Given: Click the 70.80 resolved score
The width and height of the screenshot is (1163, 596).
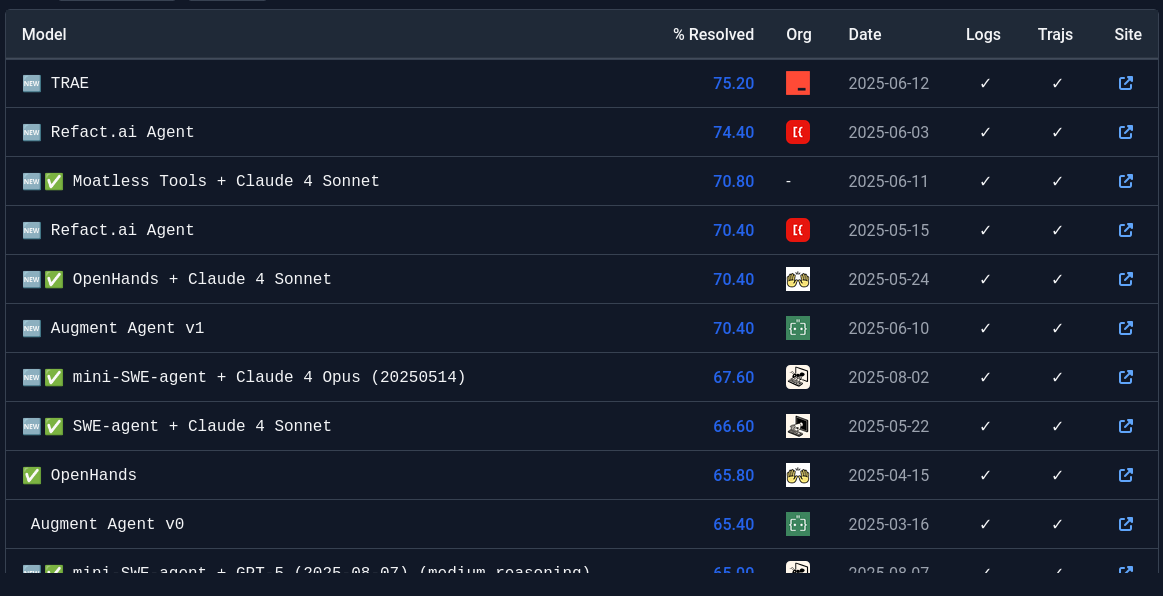Looking at the screenshot, I should (x=734, y=181).
